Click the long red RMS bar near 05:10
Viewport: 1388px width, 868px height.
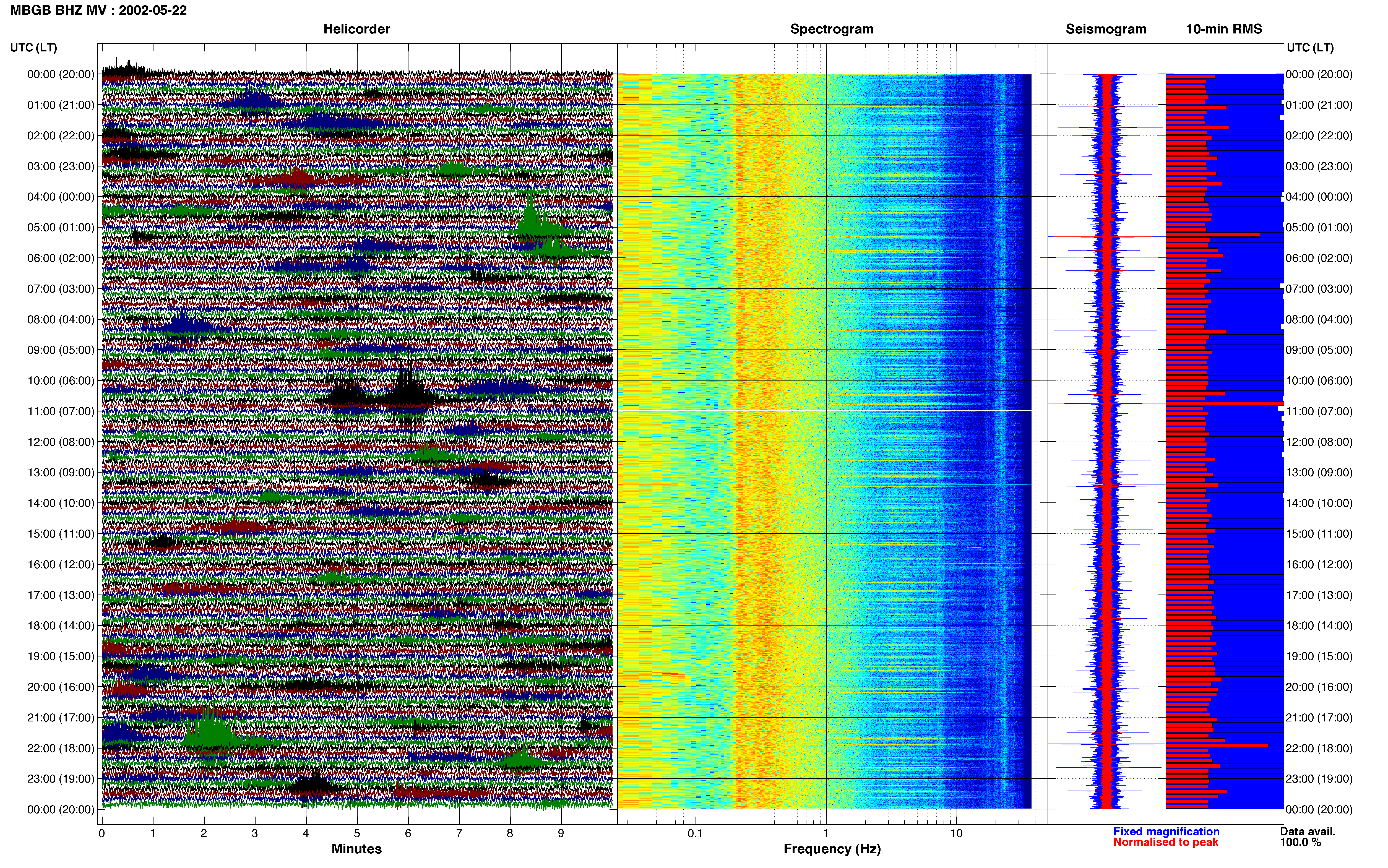[1213, 235]
